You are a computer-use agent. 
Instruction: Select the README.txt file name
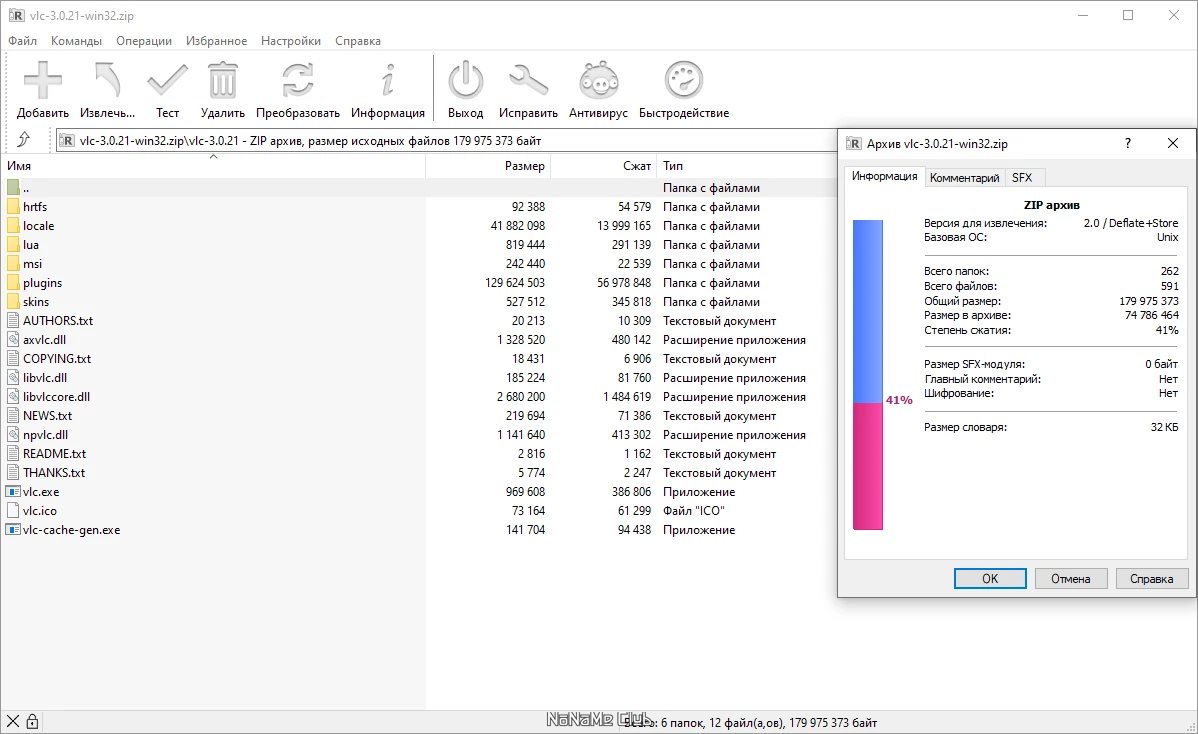pos(54,454)
